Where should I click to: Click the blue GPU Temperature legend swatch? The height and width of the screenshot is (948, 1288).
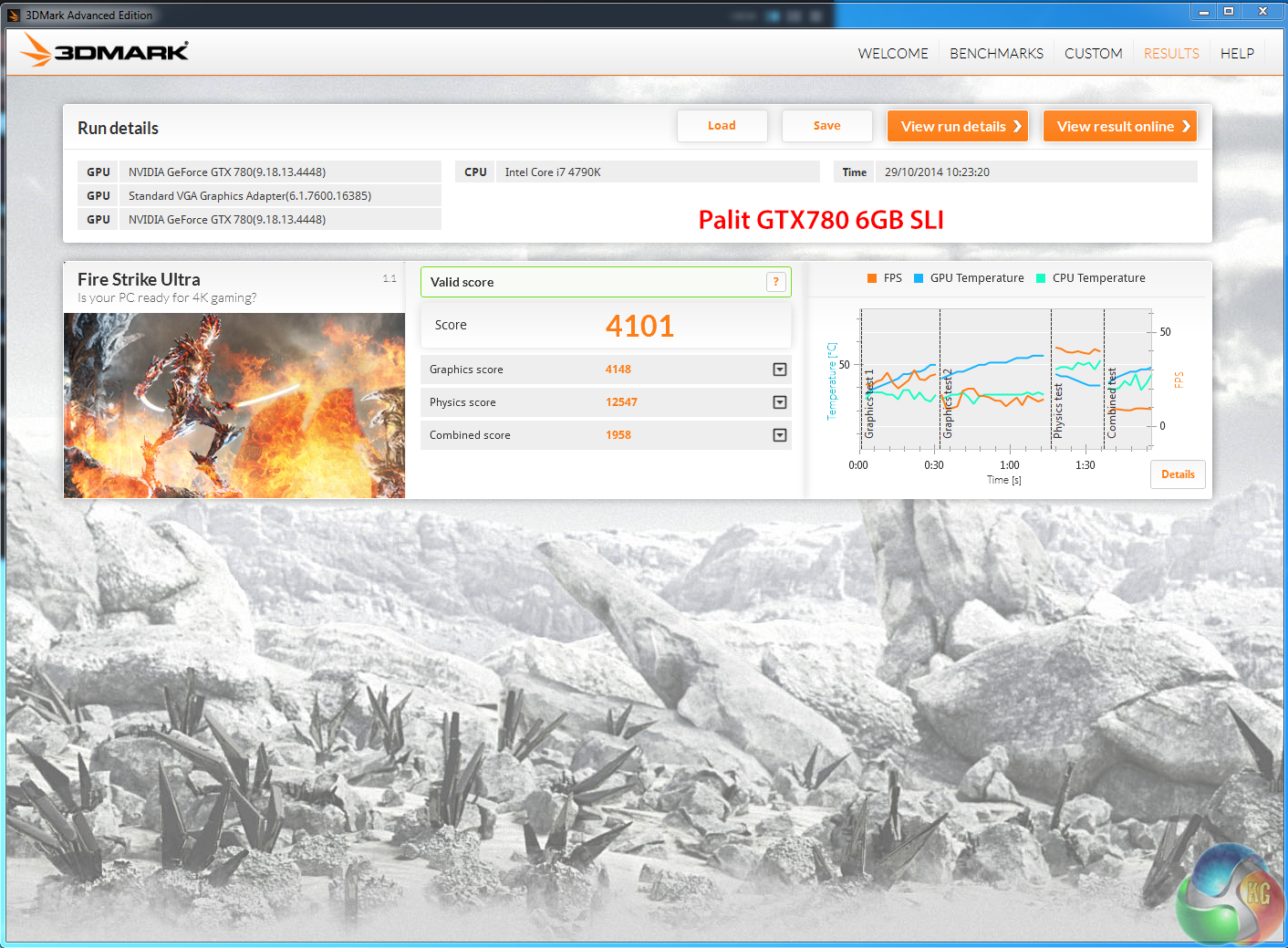tap(919, 278)
